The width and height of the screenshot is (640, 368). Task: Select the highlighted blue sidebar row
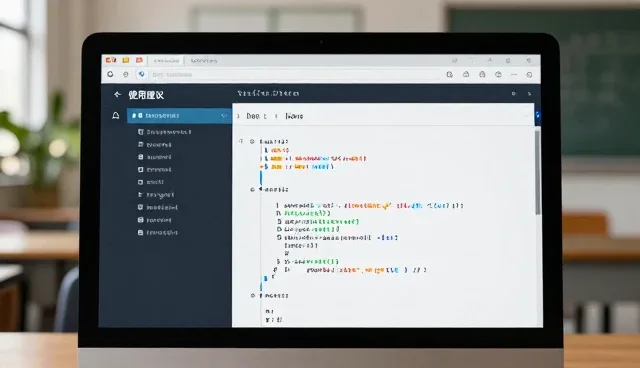(x=179, y=116)
